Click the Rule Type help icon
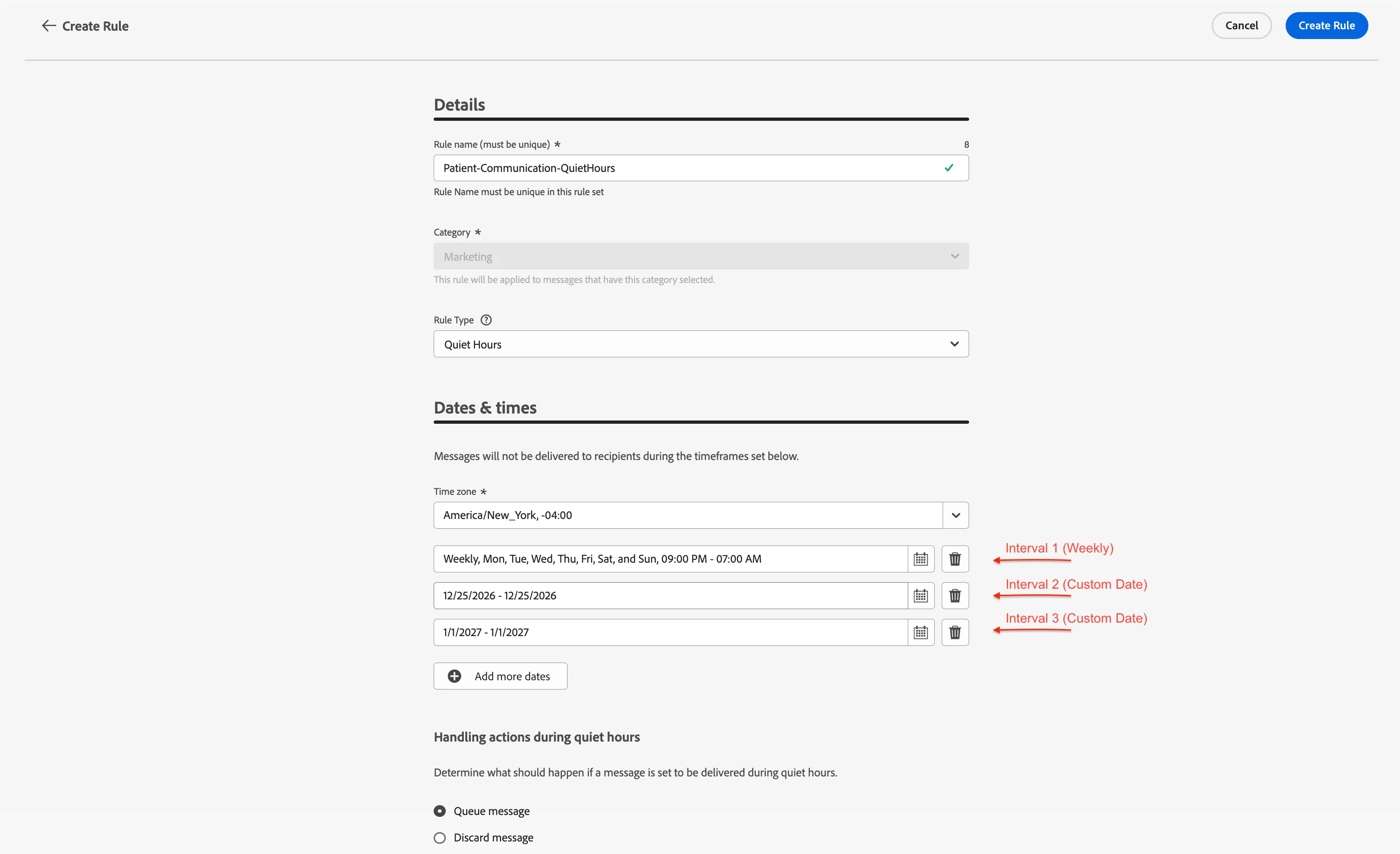 (x=486, y=320)
